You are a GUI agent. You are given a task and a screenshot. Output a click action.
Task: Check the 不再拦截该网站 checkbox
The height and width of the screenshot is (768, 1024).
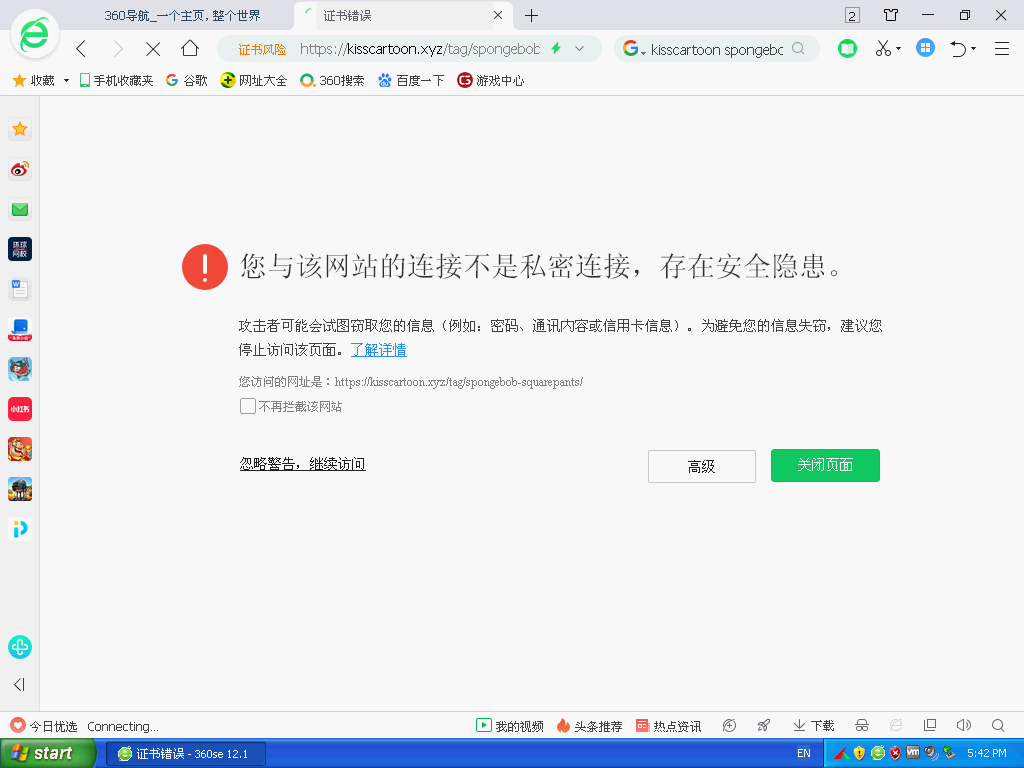[x=247, y=406]
